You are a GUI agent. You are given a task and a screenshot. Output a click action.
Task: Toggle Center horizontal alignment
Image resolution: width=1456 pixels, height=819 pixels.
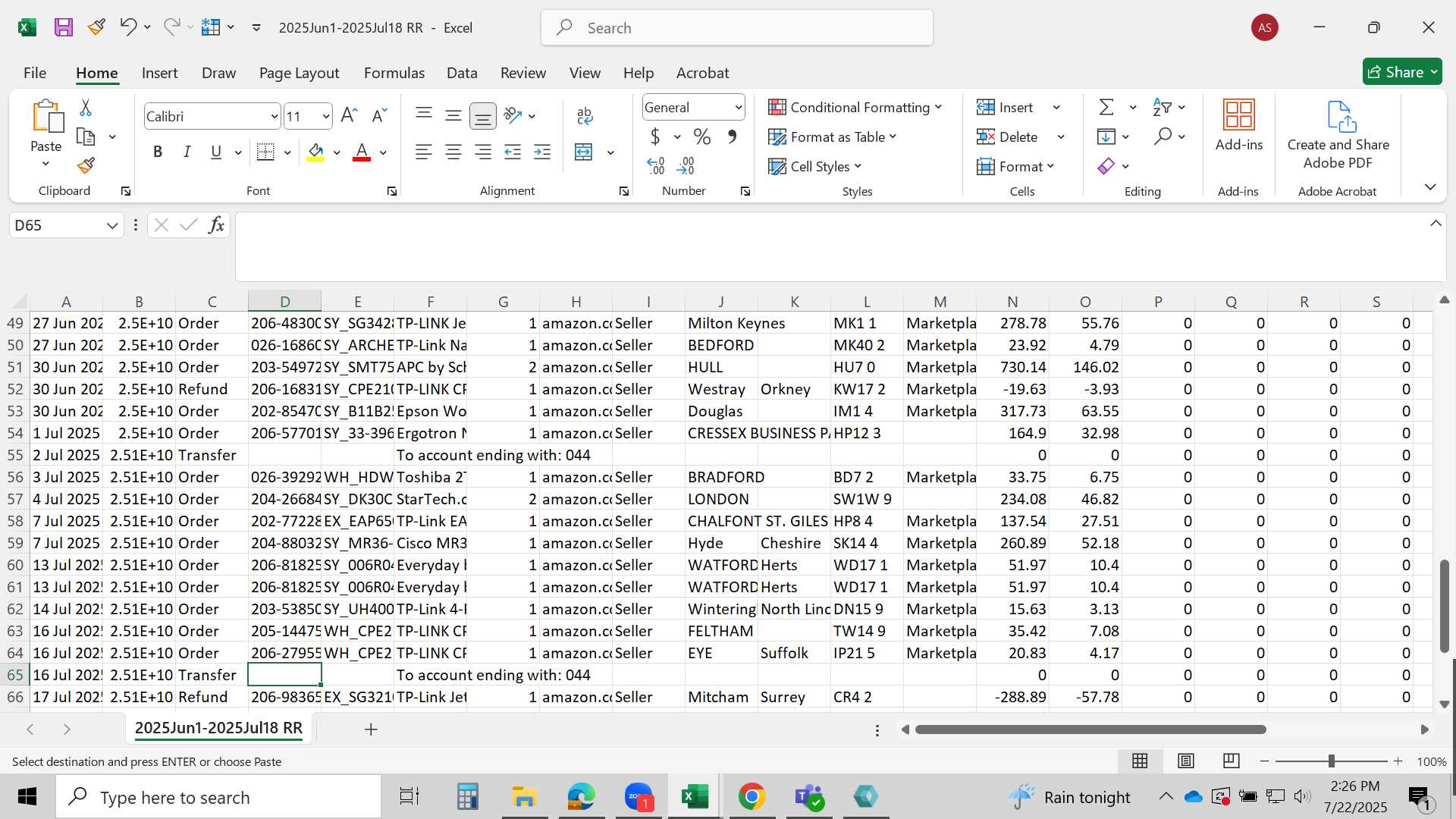453,152
